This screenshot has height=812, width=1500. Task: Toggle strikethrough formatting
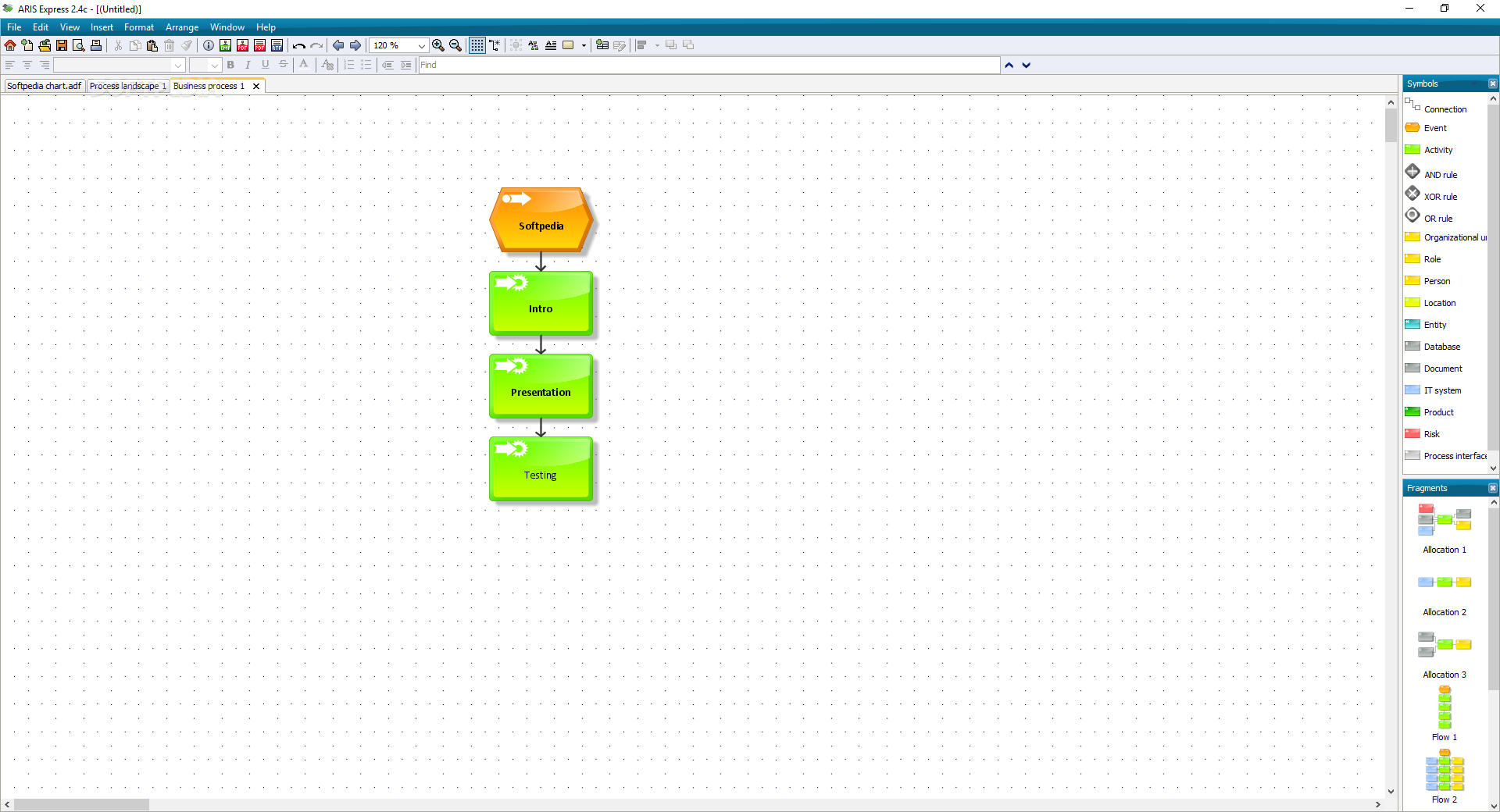tap(283, 66)
